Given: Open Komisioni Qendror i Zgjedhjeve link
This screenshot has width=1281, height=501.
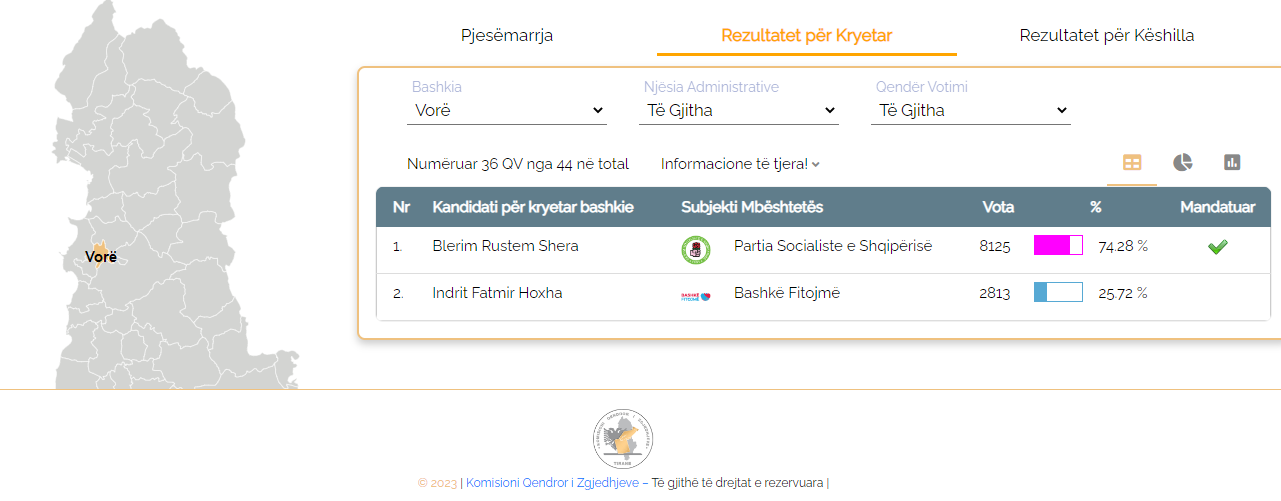Looking at the screenshot, I should pyautogui.click(x=552, y=483).
